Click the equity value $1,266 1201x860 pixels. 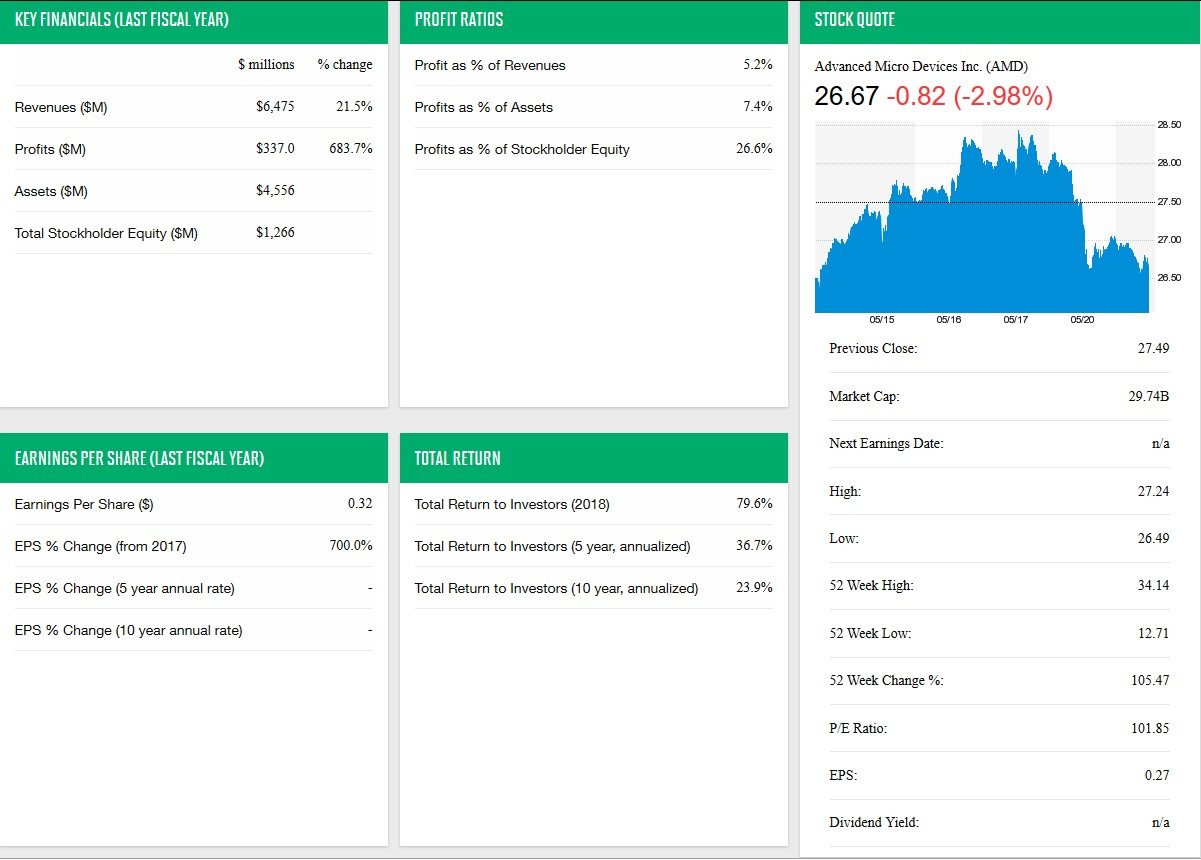point(276,233)
